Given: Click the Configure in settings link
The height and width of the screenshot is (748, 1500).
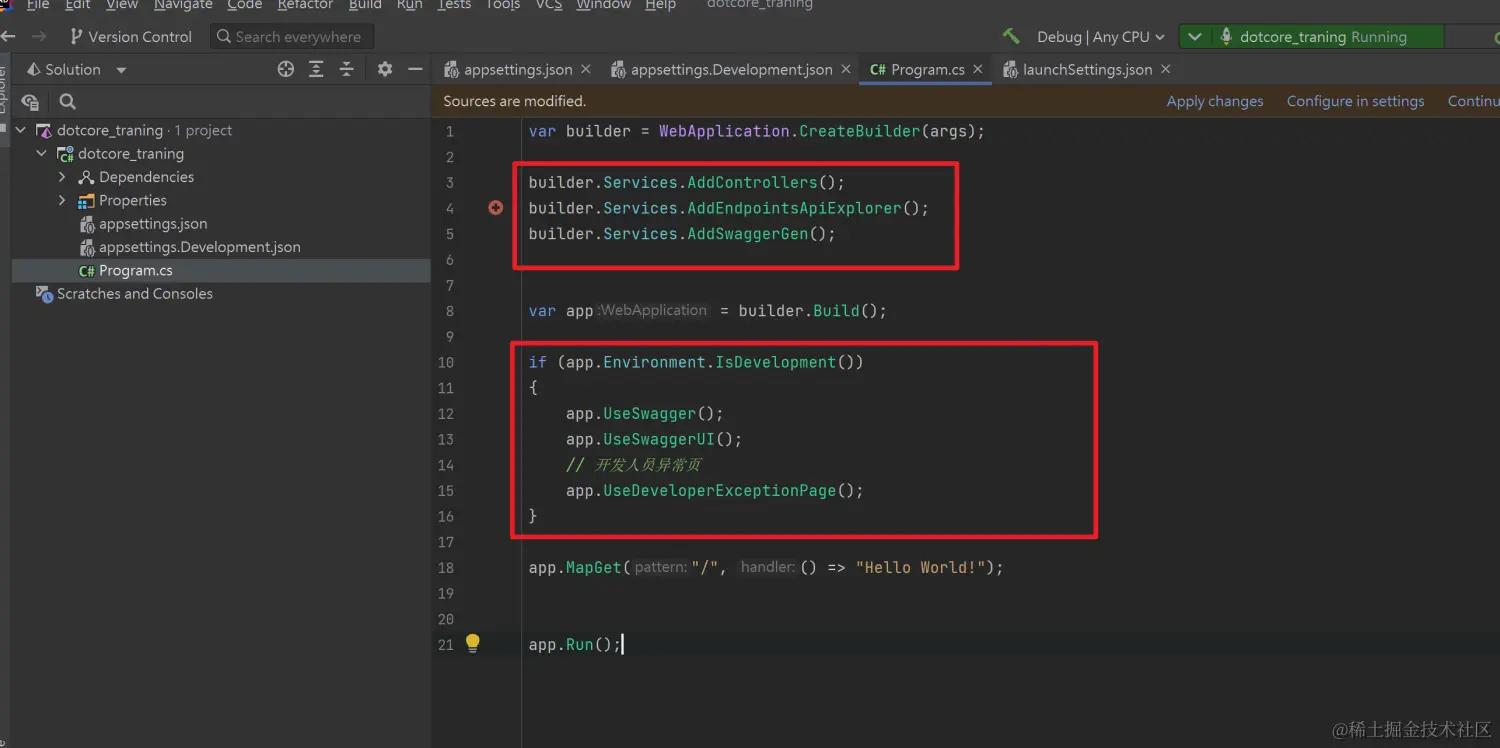Looking at the screenshot, I should (x=1355, y=101).
